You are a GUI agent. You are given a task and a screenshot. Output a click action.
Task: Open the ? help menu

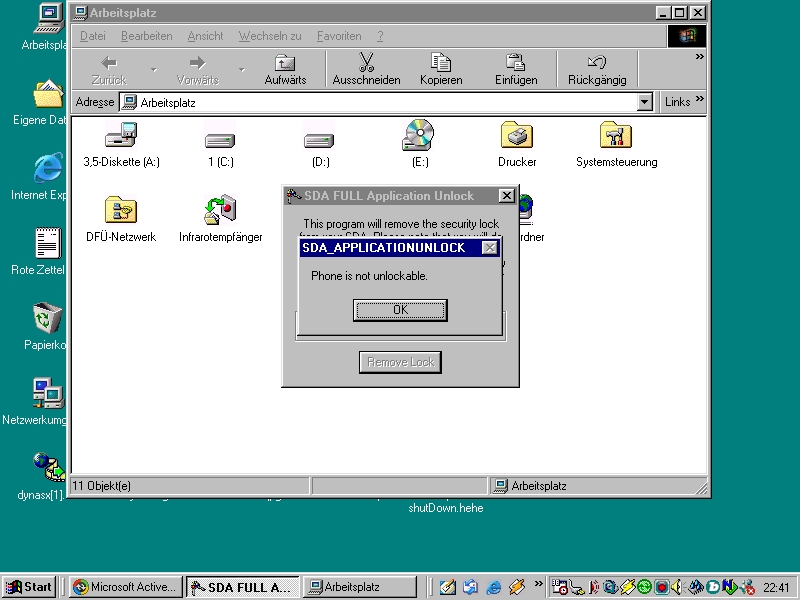coord(380,36)
